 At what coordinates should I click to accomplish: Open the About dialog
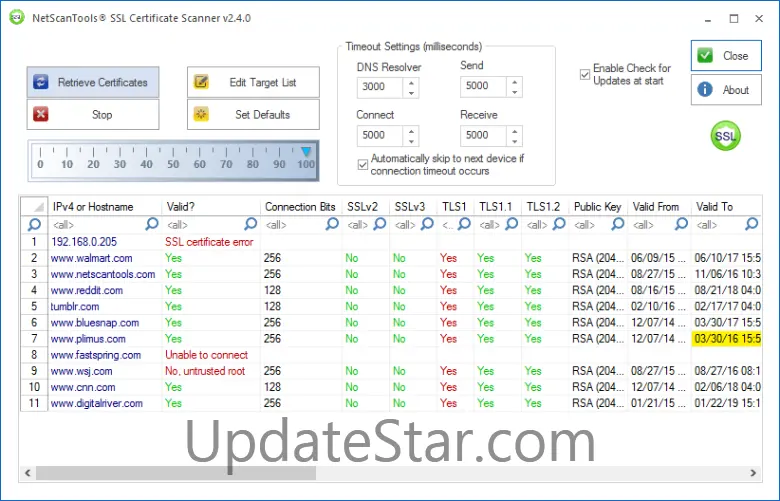(x=726, y=90)
